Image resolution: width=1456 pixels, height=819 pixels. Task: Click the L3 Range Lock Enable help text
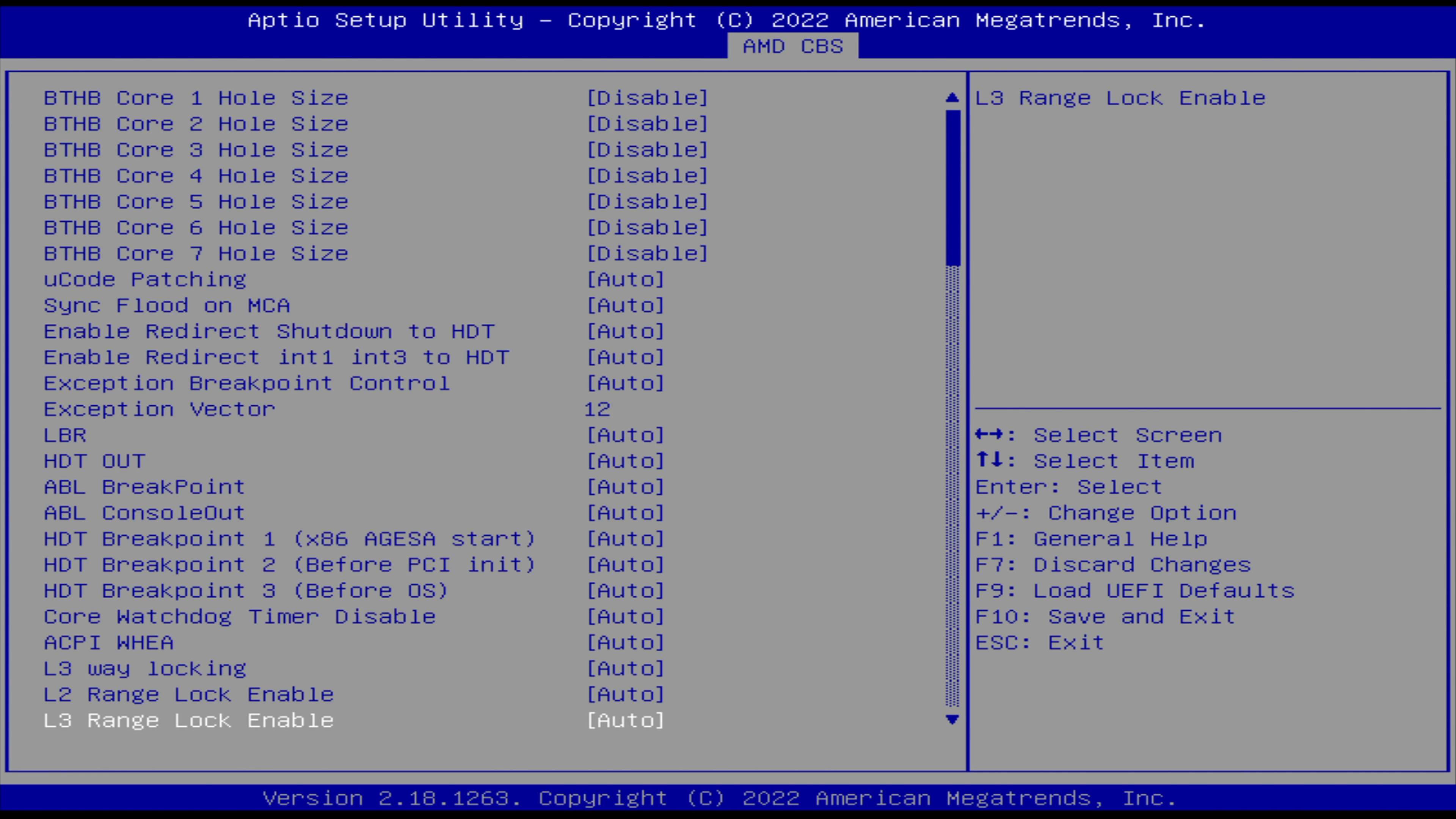[1120, 98]
